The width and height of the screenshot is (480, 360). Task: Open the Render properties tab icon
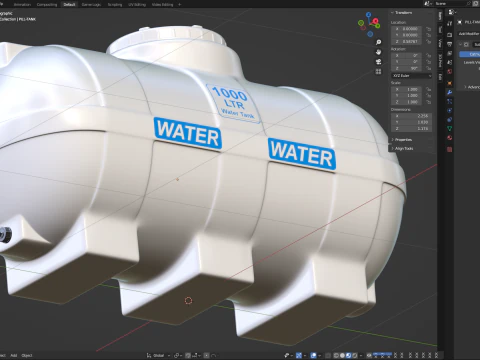pyautogui.click(x=450, y=35)
